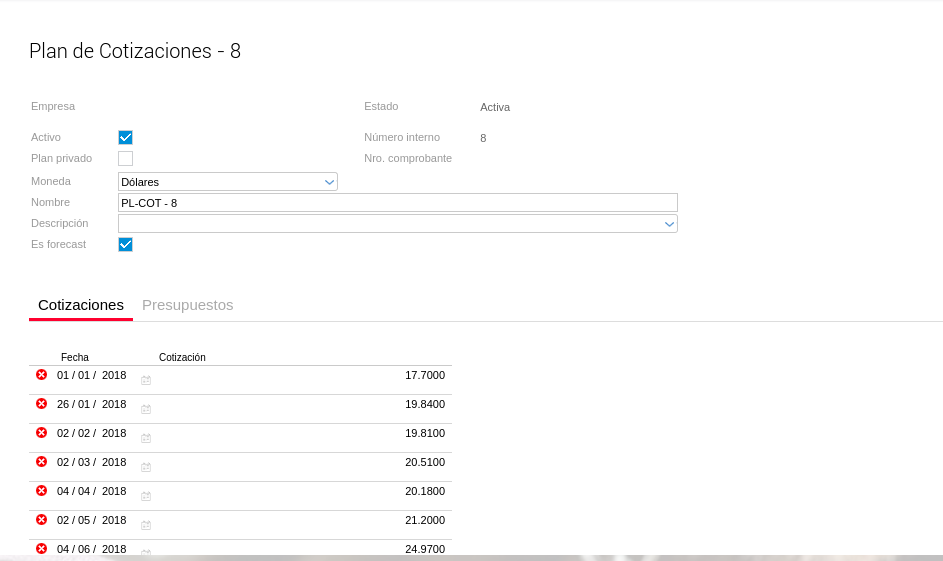Open calendar picker for 26/01/2018 date

pyautogui.click(x=146, y=409)
